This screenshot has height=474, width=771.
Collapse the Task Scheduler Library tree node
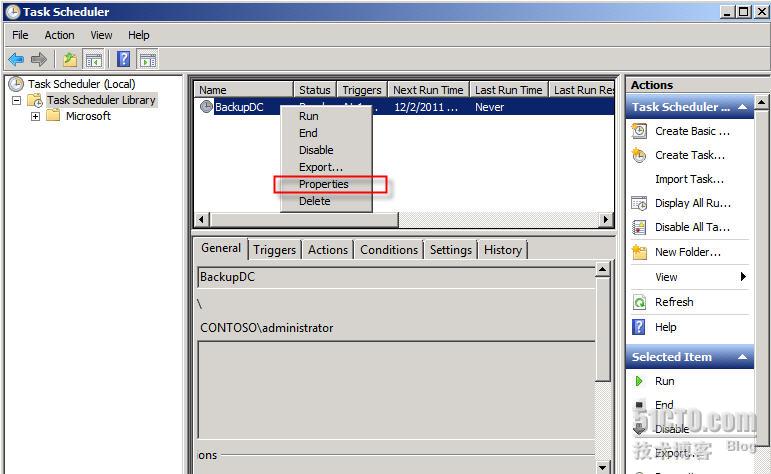17,100
